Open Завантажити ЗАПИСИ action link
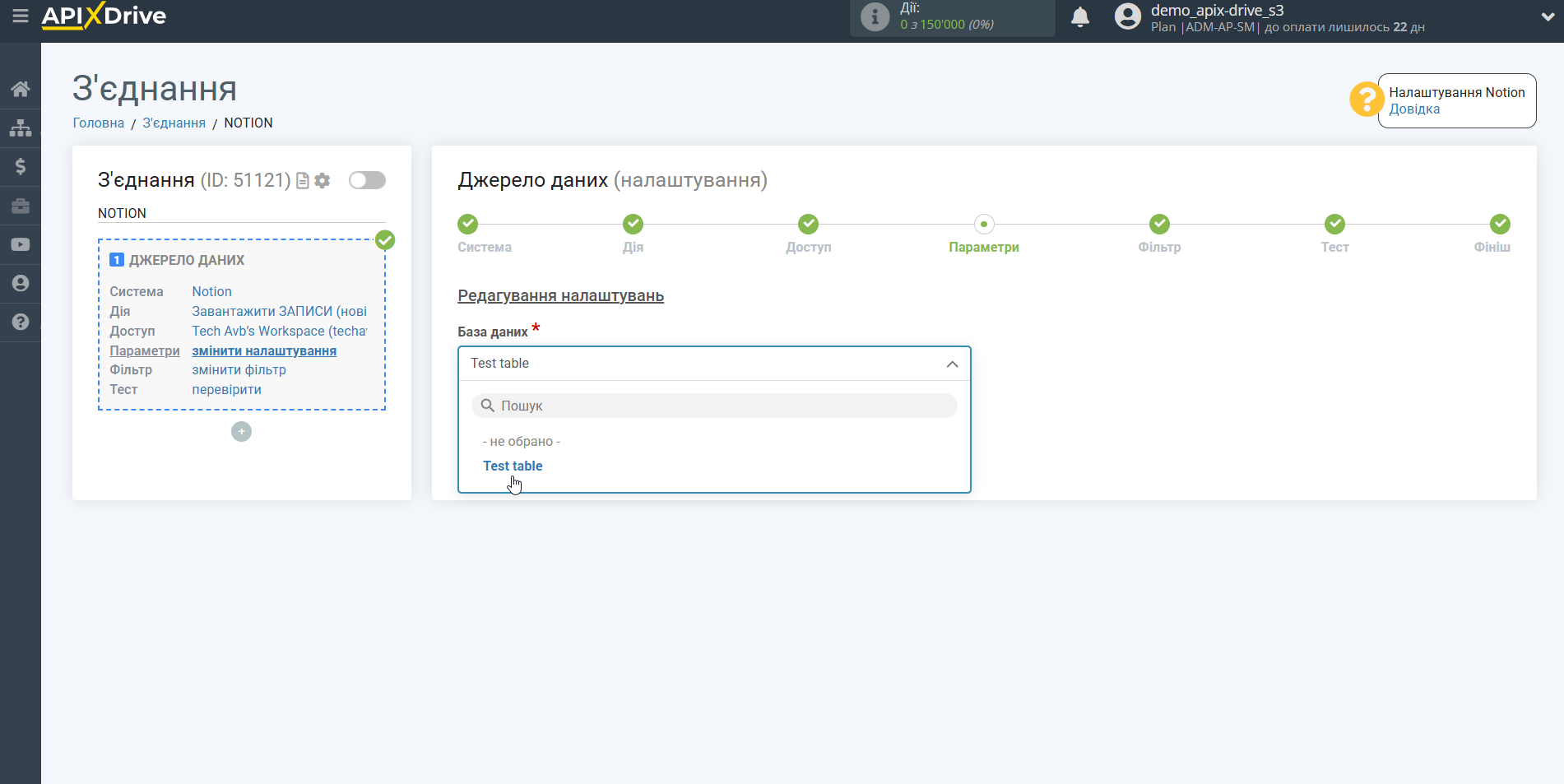Image resolution: width=1564 pixels, height=784 pixels. coord(280,311)
